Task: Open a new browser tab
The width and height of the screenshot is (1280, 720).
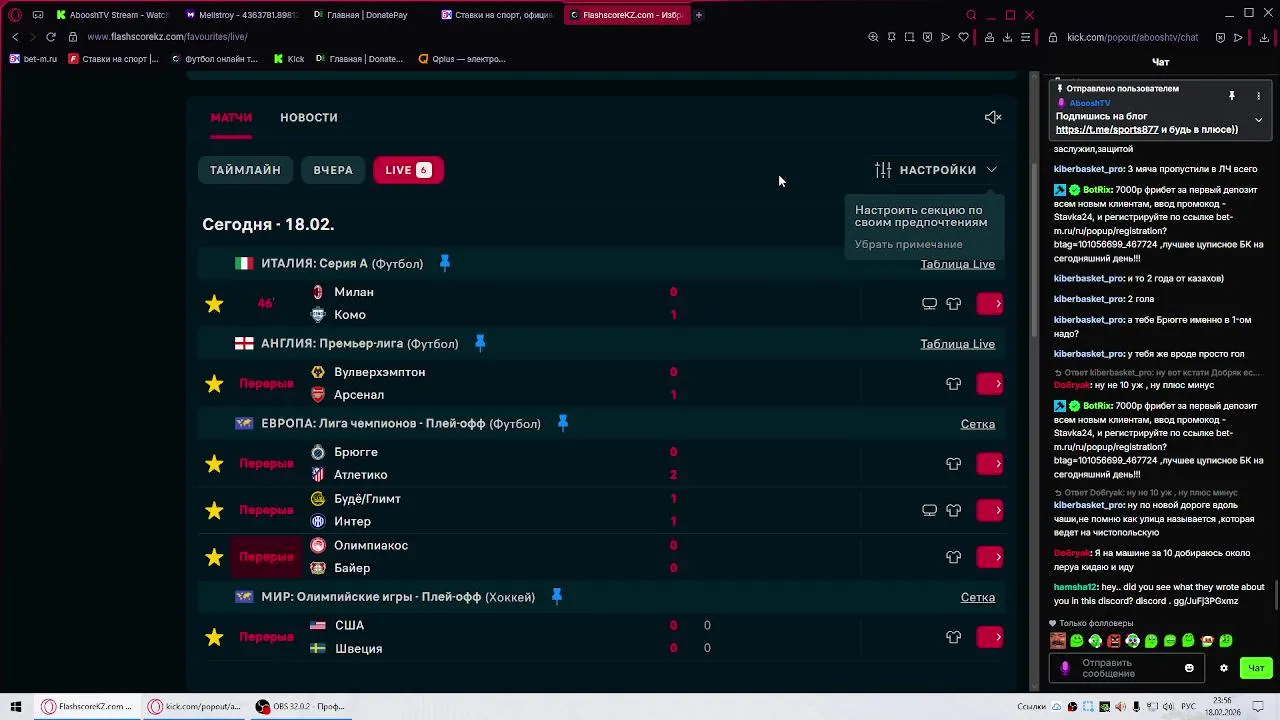Action: click(699, 15)
